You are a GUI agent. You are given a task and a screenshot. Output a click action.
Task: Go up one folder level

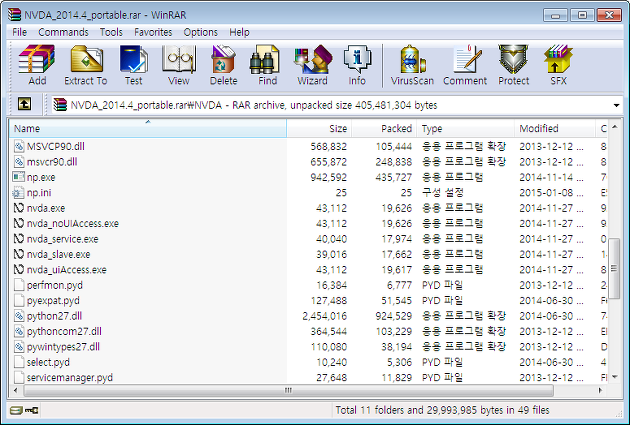(25, 105)
